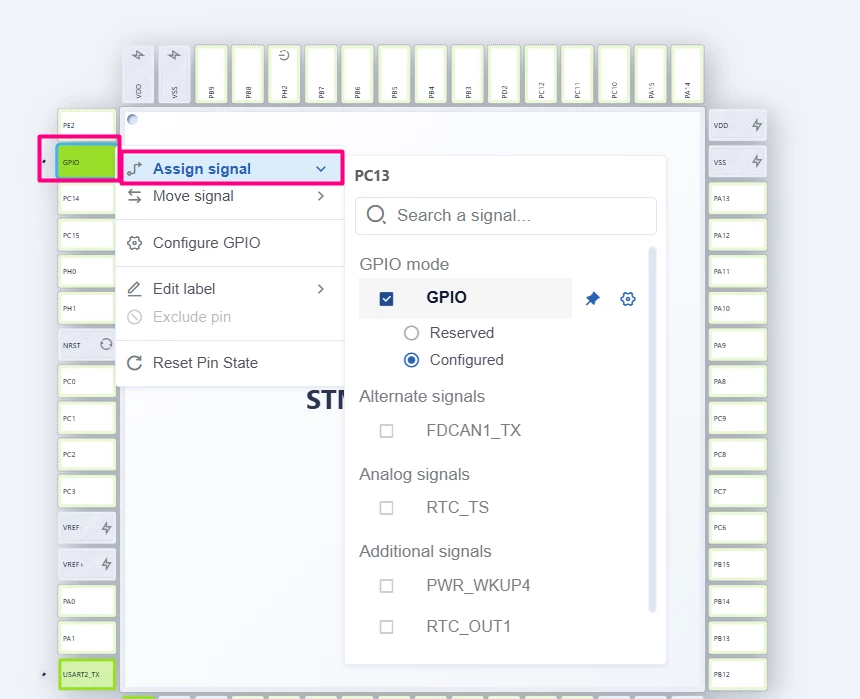
Task: Select pin PC14
Action: tap(87, 199)
